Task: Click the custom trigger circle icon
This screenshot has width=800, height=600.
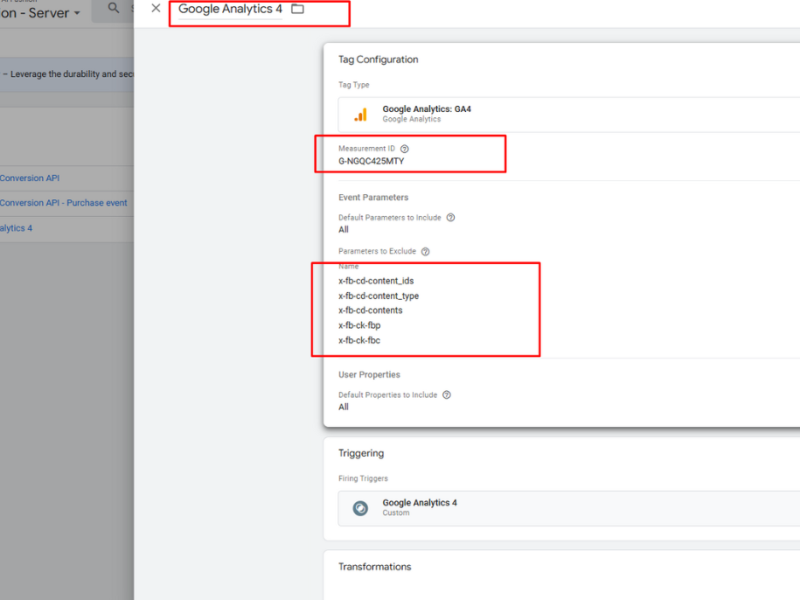Action: (x=360, y=508)
